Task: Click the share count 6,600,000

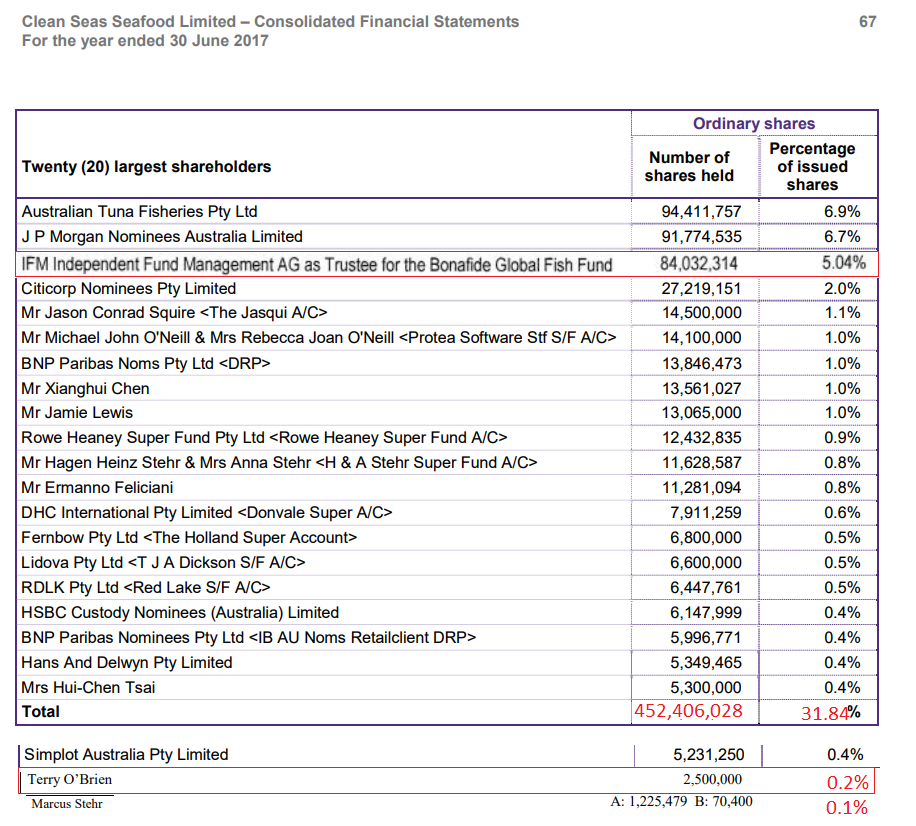Action: click(x=705, y=563)
